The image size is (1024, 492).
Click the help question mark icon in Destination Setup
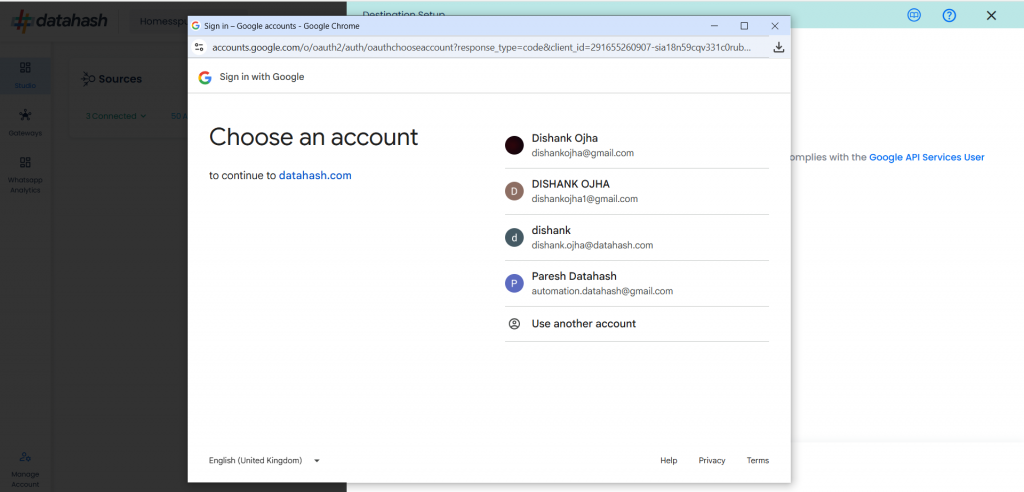(x=950, y=16)
